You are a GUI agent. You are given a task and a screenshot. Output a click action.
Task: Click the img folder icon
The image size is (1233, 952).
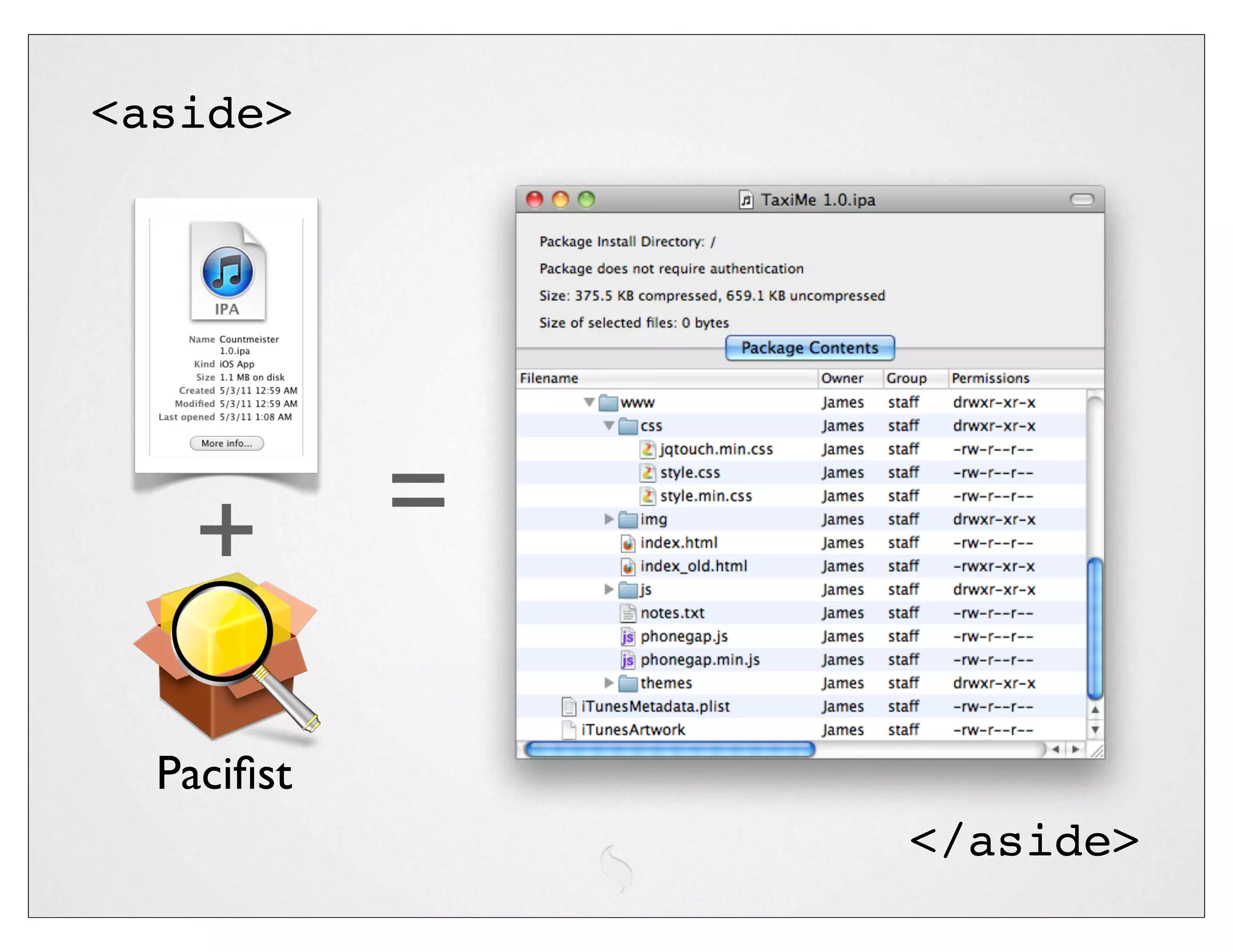pos(629,519)
